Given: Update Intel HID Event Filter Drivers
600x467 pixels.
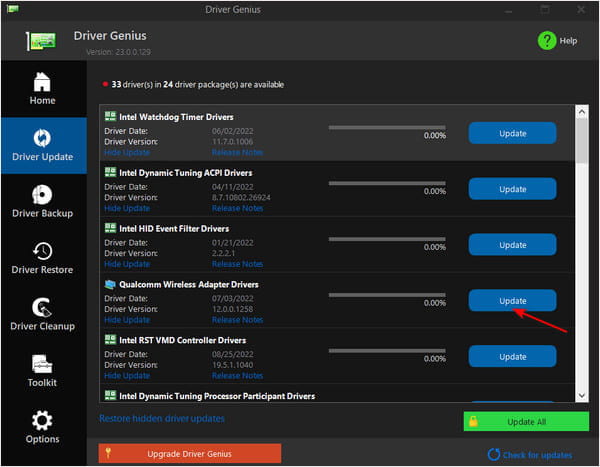Looking at the screenshot, I should 512,245.
